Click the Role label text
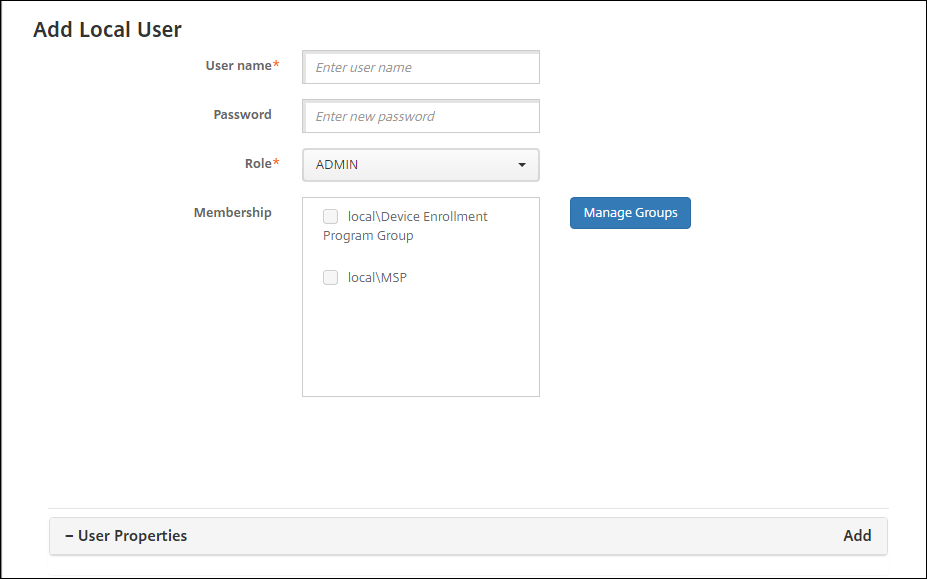 point(258,163)
